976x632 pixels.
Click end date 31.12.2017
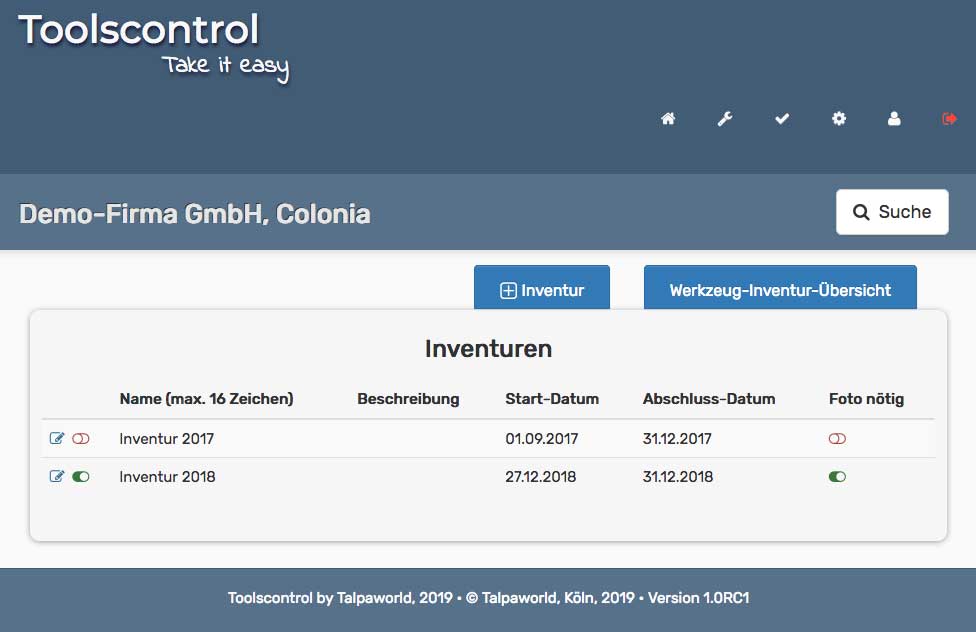677,438
